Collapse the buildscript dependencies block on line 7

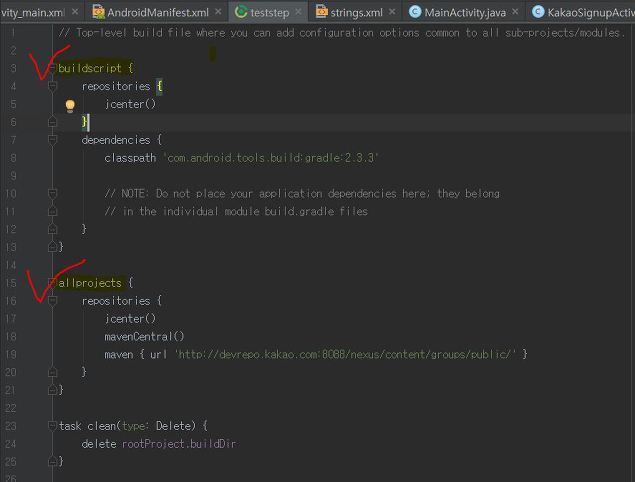(x=52, y=139)
